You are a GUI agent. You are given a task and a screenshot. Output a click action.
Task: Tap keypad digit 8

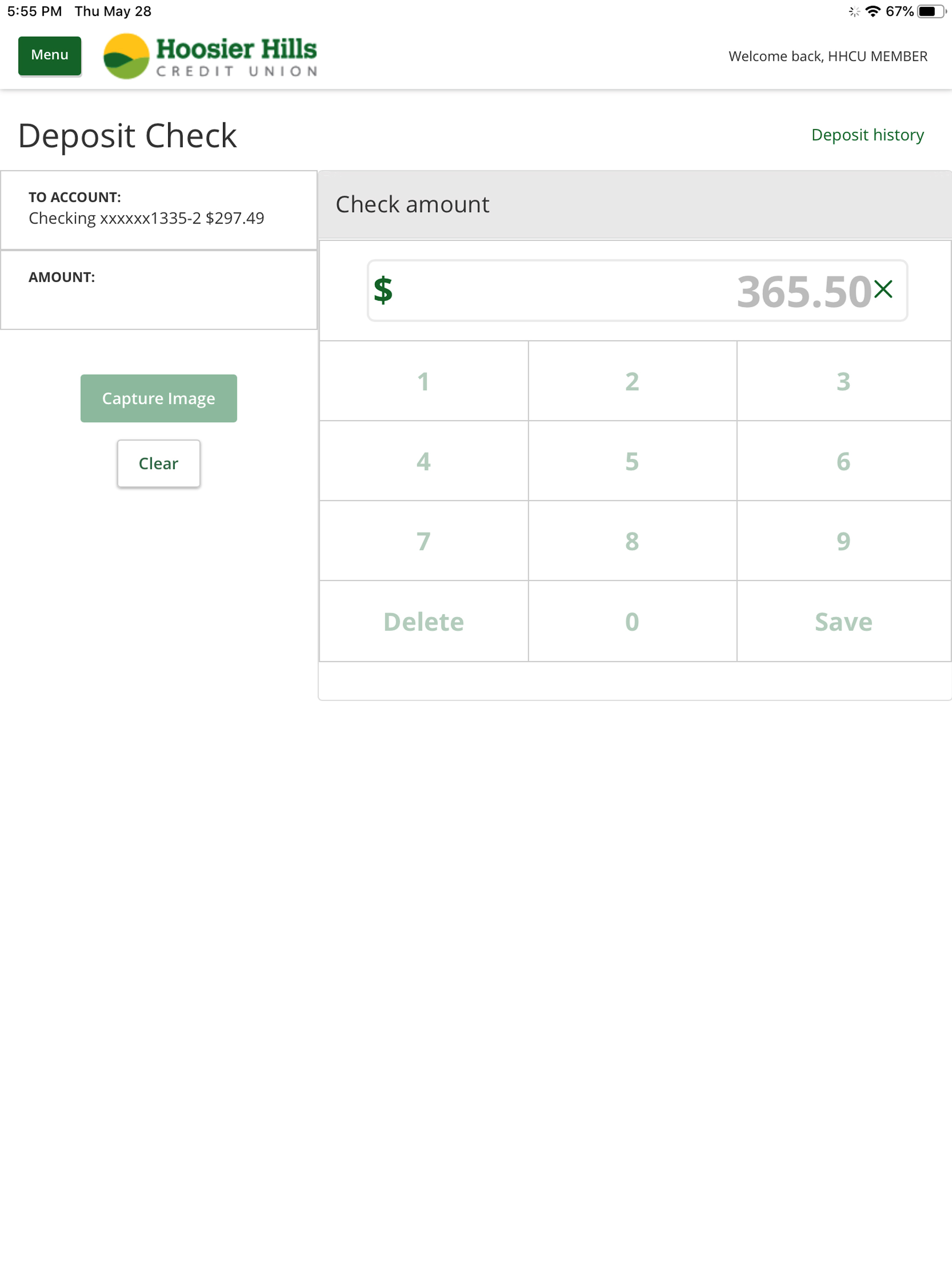pos(632,540)
